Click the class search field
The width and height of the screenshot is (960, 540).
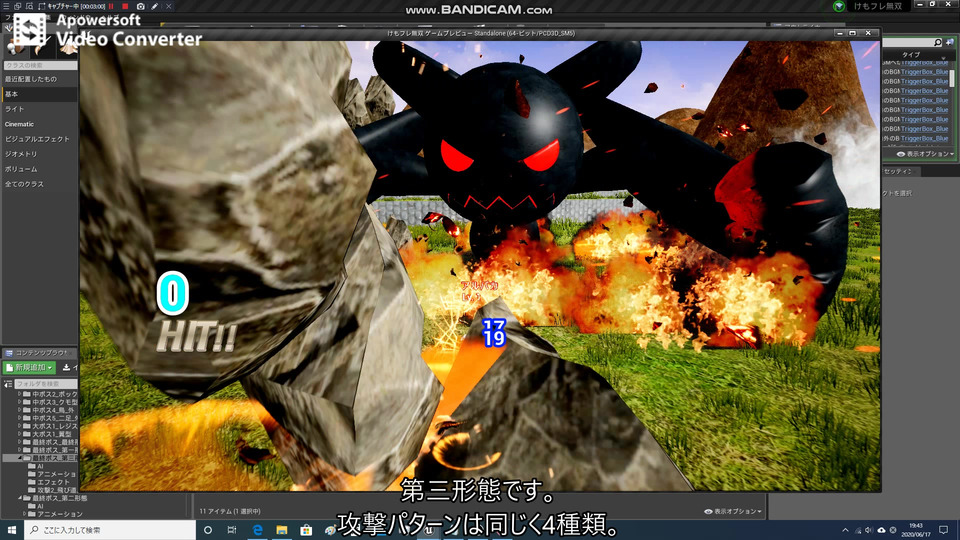[40, 65]
